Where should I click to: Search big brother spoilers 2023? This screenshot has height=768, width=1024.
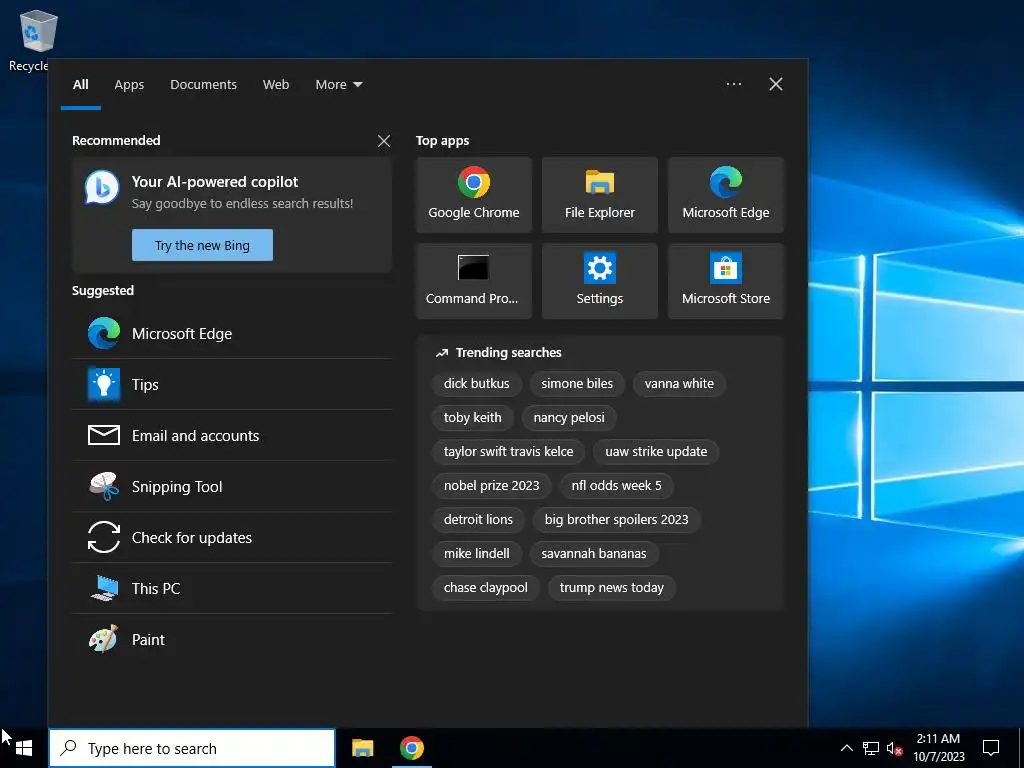pos(616,519)
